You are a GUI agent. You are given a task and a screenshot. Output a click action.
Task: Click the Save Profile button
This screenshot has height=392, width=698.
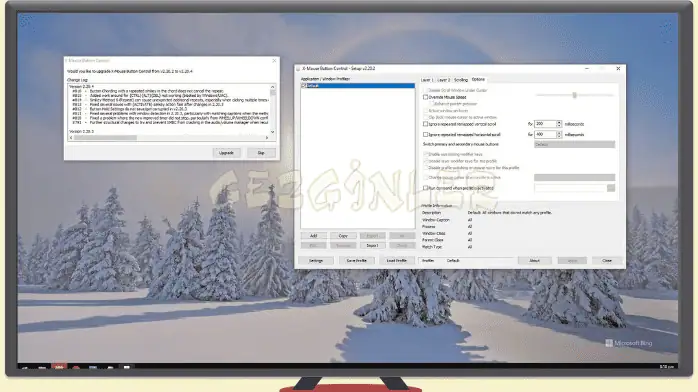tap(357, 260)
